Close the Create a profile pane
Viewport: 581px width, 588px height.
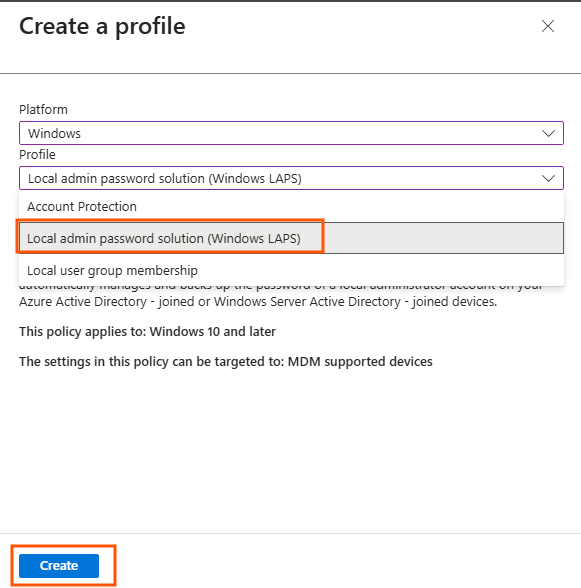tap(548, 26)
